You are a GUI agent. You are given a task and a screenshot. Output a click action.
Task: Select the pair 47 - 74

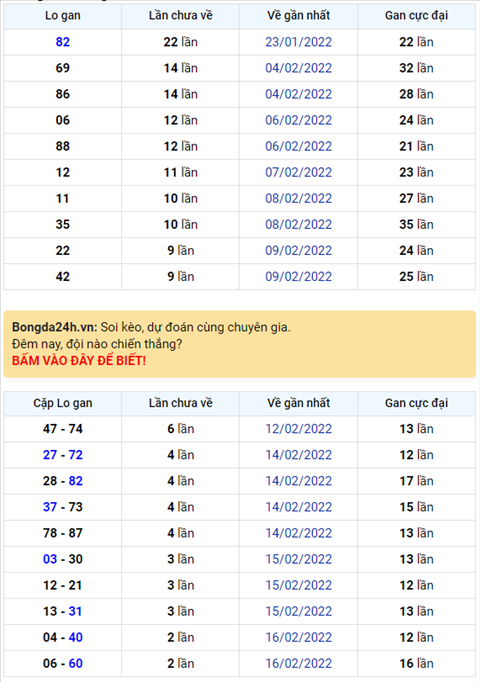63,429
